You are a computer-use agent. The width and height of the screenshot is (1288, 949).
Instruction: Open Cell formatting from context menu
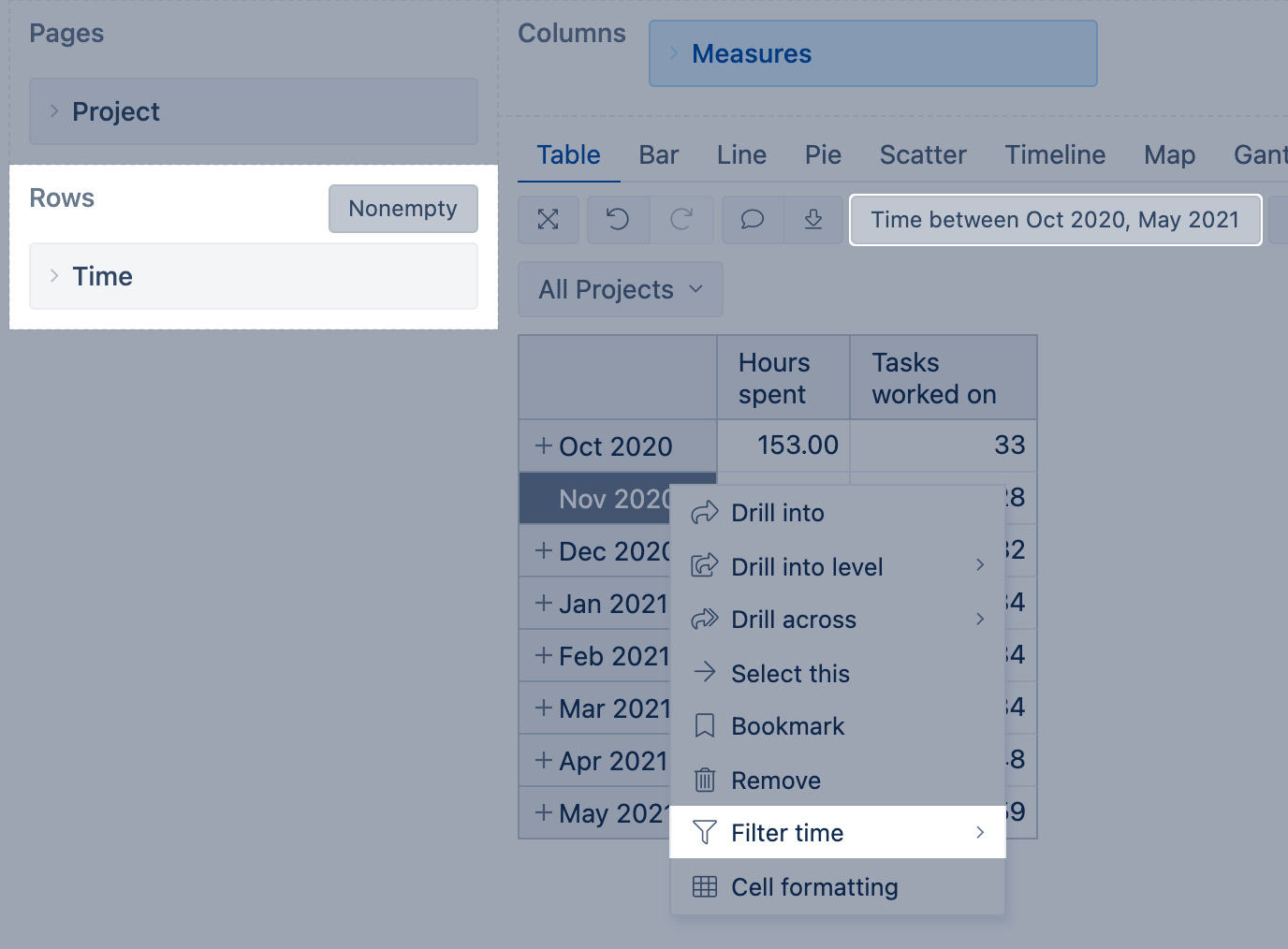[813, 887]
